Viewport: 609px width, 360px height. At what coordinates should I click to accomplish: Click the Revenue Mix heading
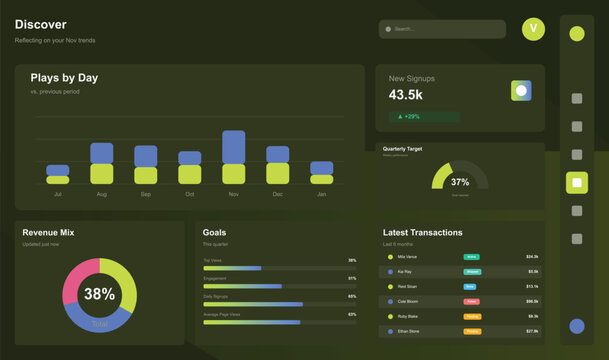pos(48,233)
